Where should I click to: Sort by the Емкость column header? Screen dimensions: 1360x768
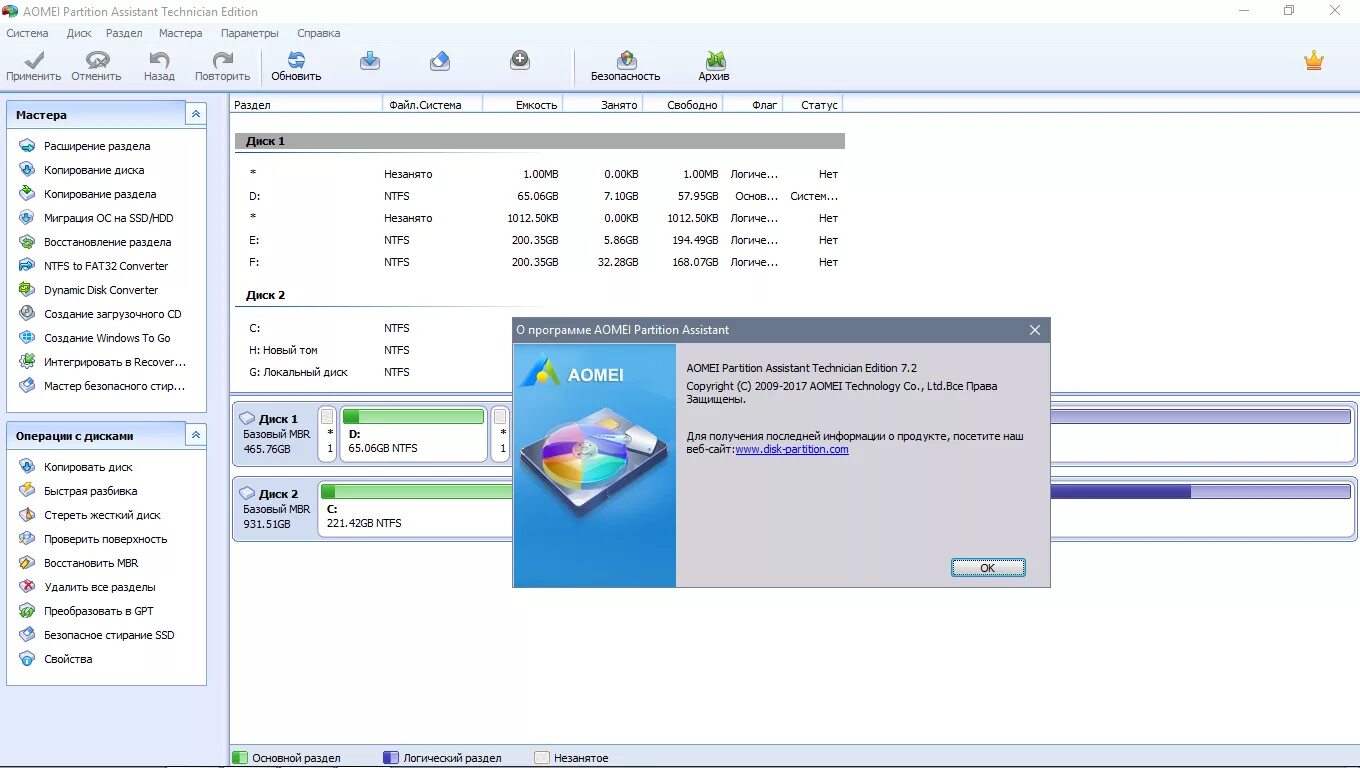click(522, 104)
